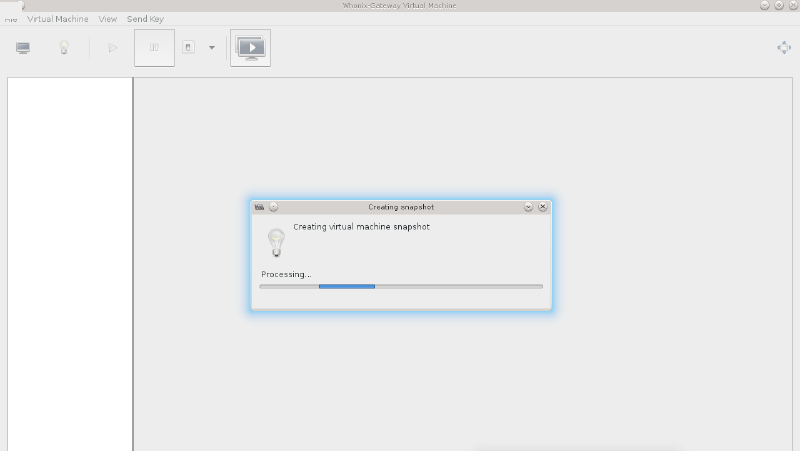
Task: Switch to fullscreen using the arrows icon
Action: (783, 48)
